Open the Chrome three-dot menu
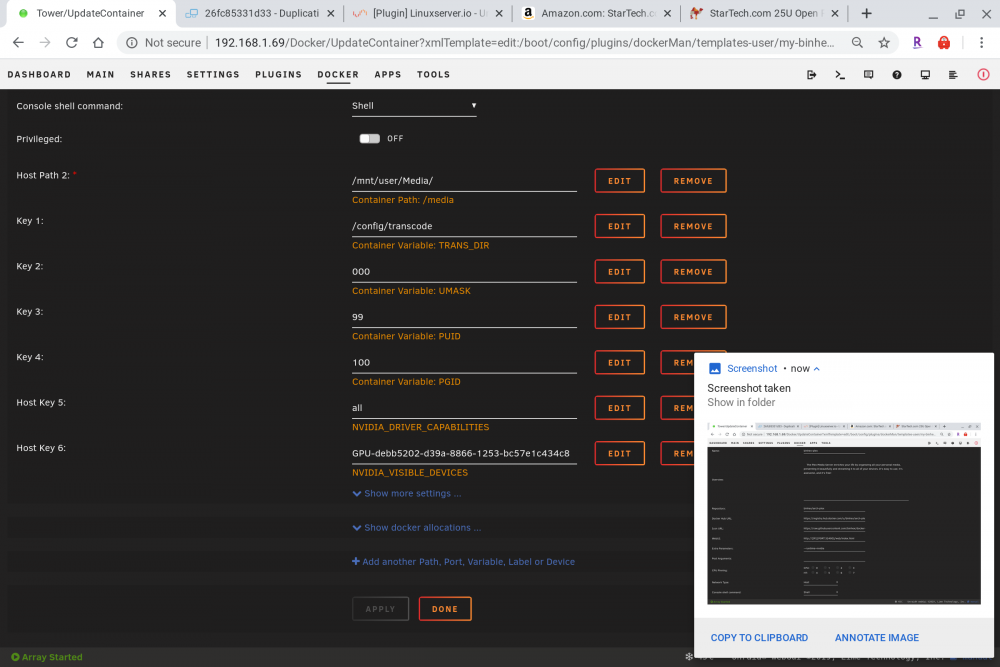 (982, 43)
